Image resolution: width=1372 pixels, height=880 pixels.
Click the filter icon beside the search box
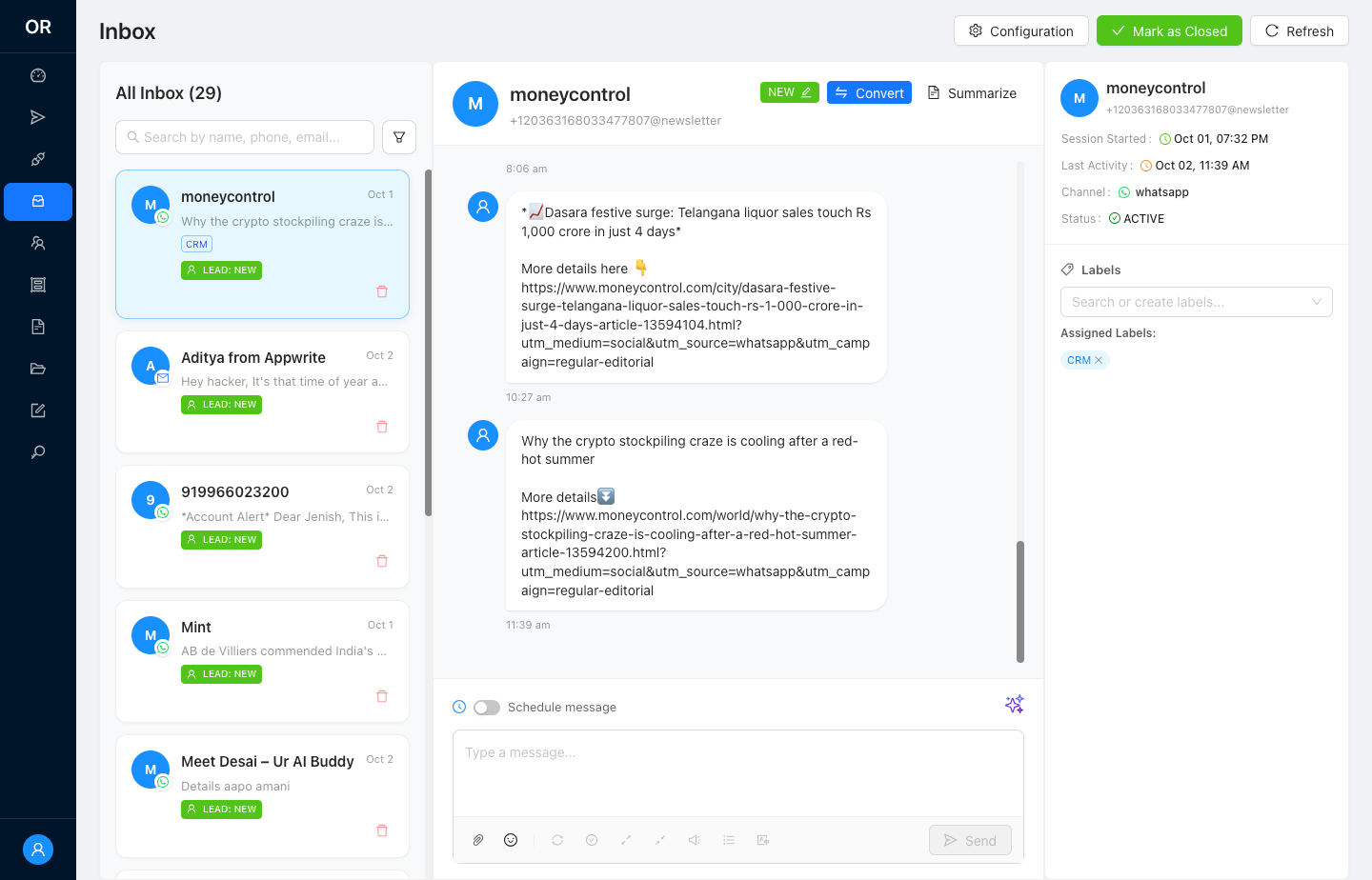click(399, 137)
